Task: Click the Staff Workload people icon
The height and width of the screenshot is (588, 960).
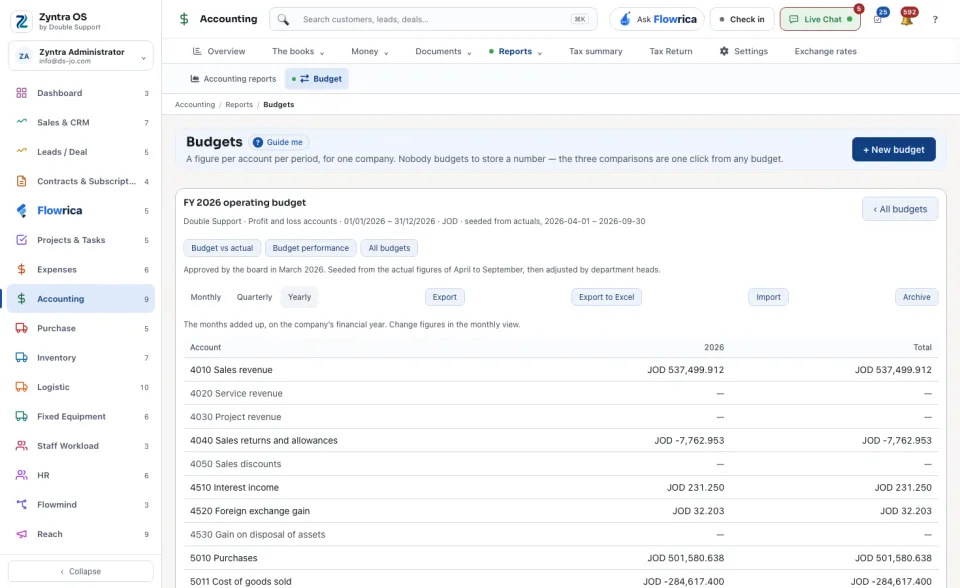Action: (x=21, y=446)
